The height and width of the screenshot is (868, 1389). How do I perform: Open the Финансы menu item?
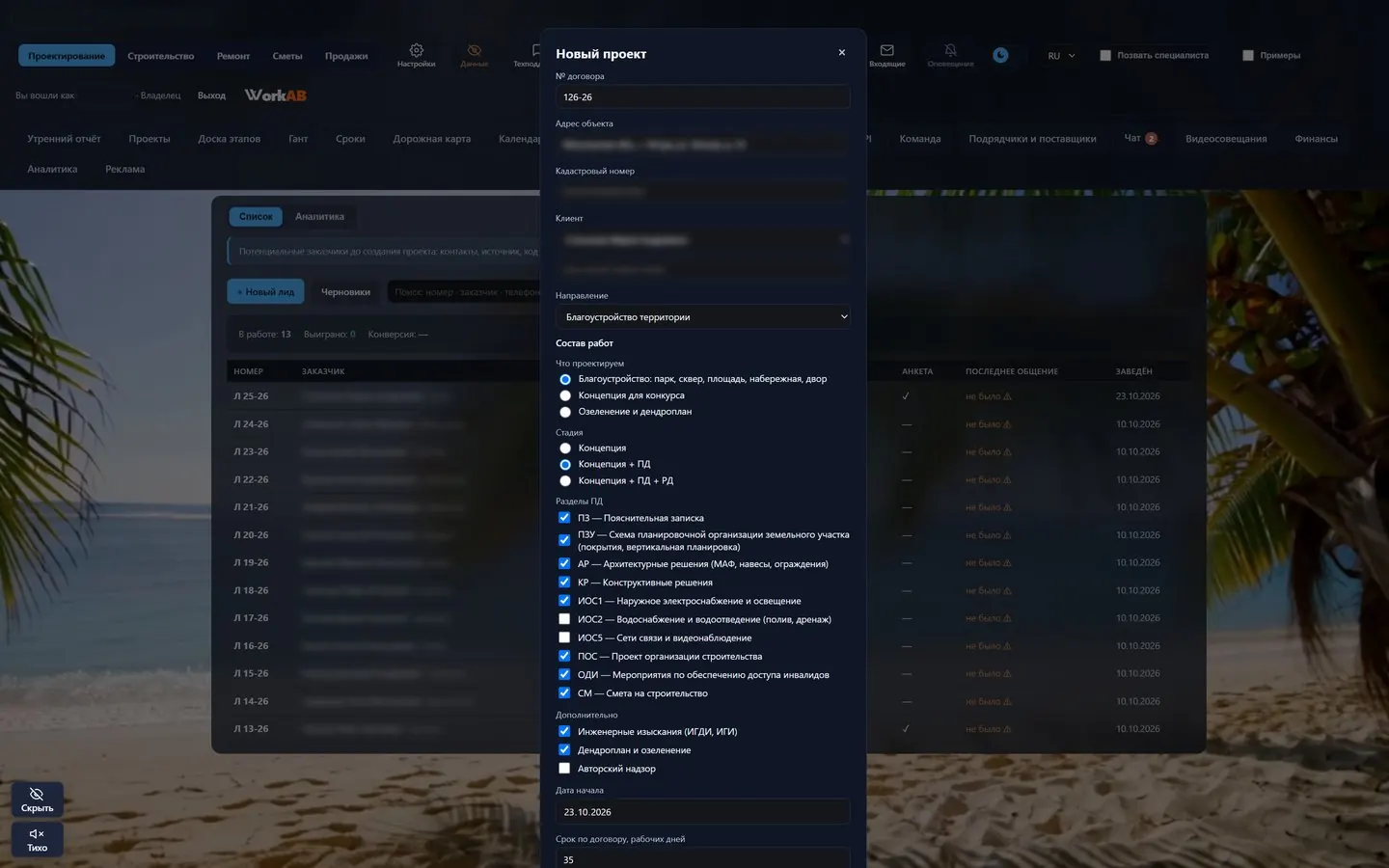coord(1316,139)
